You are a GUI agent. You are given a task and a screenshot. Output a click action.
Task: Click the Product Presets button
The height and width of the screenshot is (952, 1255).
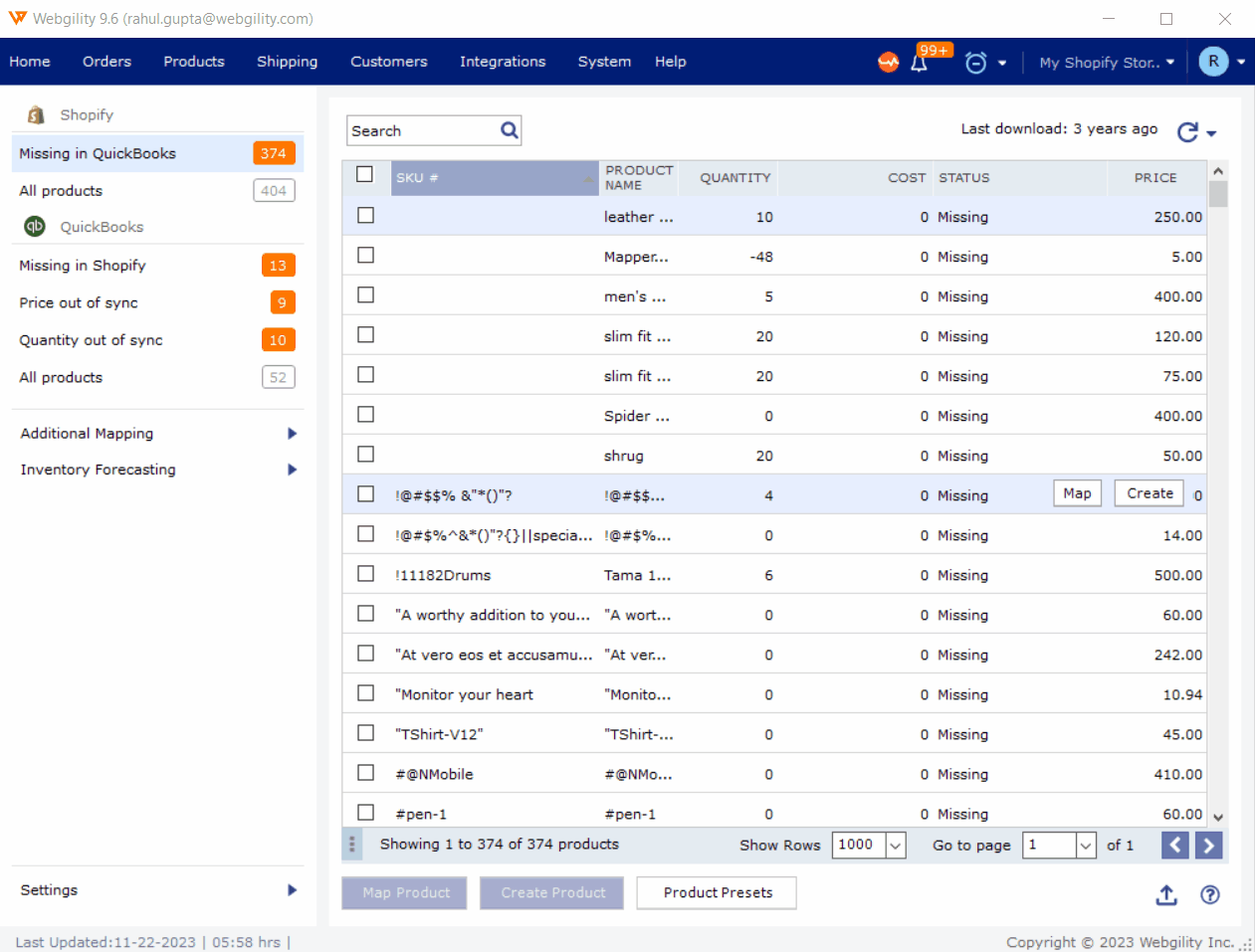click(717, 893)
